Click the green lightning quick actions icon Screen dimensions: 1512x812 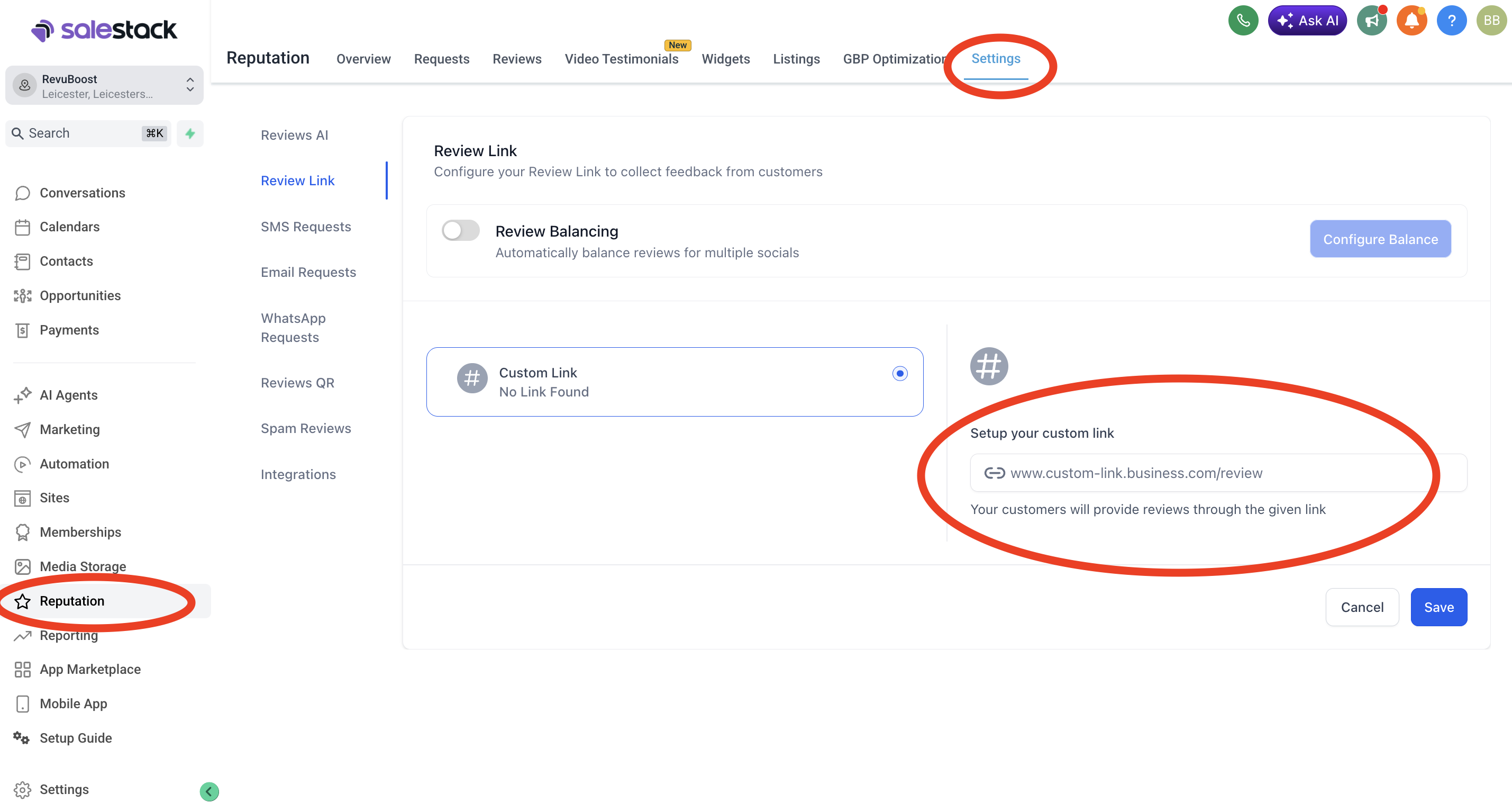(189, 133)
